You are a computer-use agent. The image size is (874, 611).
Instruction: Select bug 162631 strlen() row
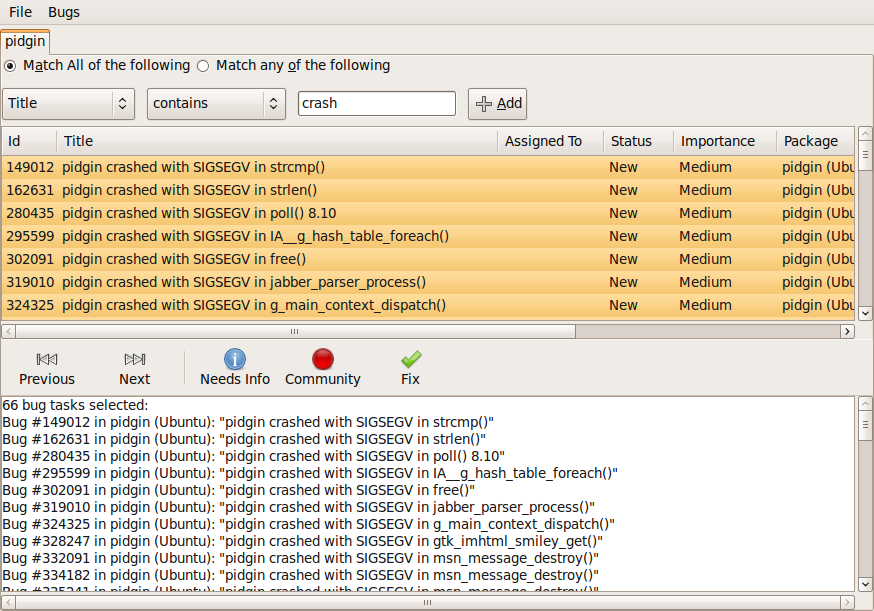pos(428,190)
